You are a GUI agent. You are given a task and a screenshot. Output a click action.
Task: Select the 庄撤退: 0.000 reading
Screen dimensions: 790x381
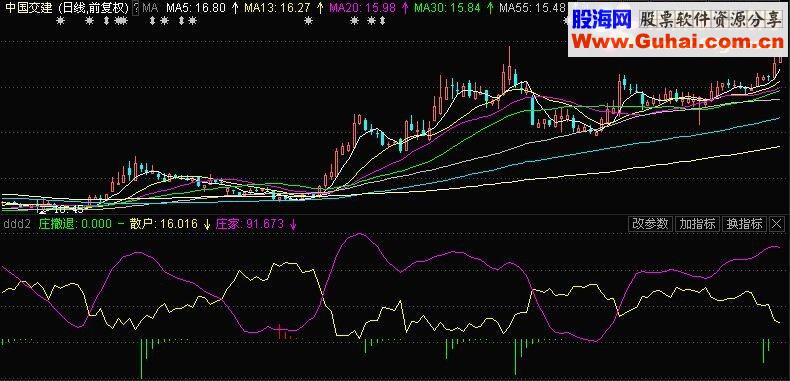pyautogui.click(x=75, y=224)
